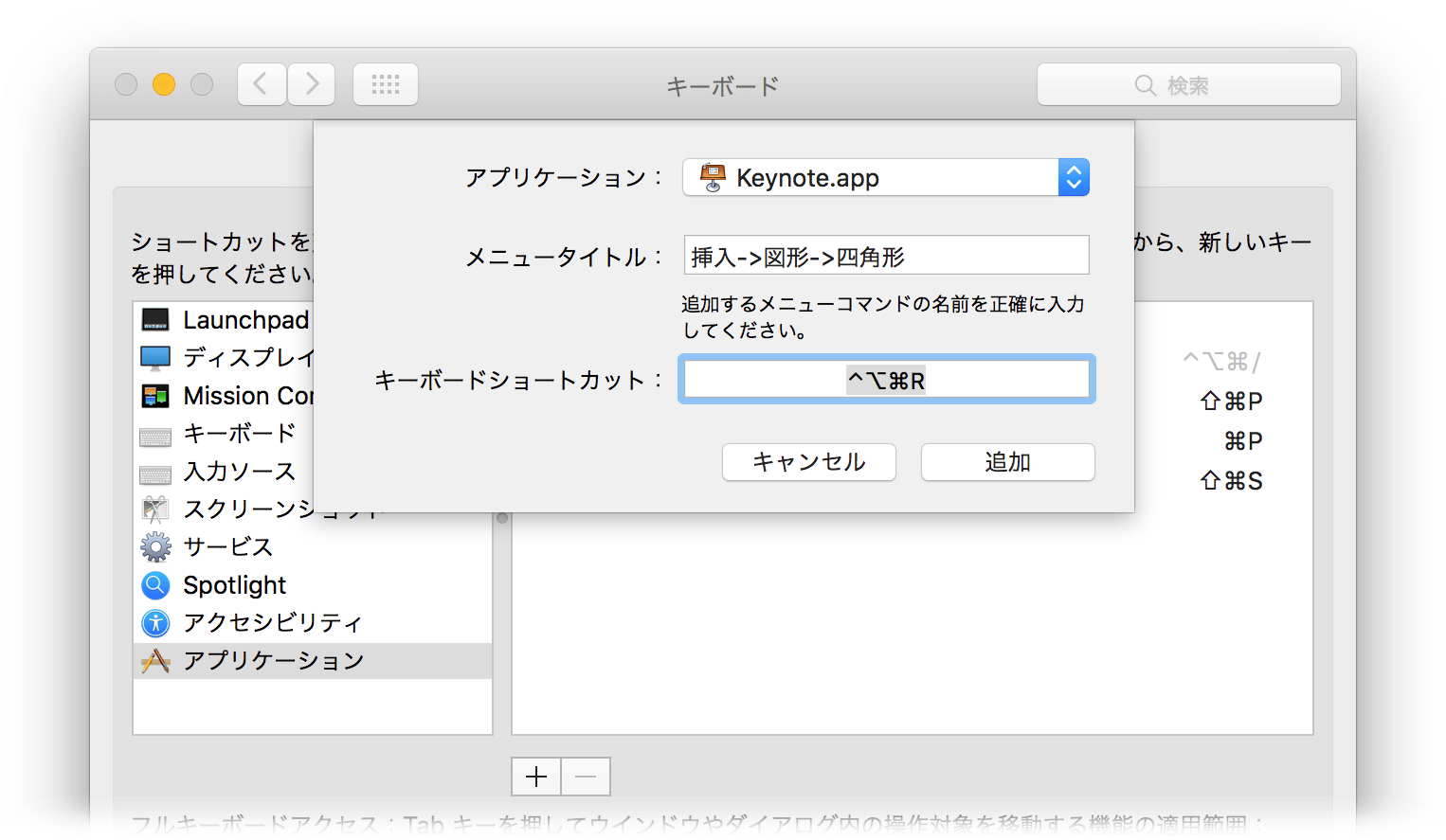
Task: Select the サービス row label
Action: (x=228, y=546)
